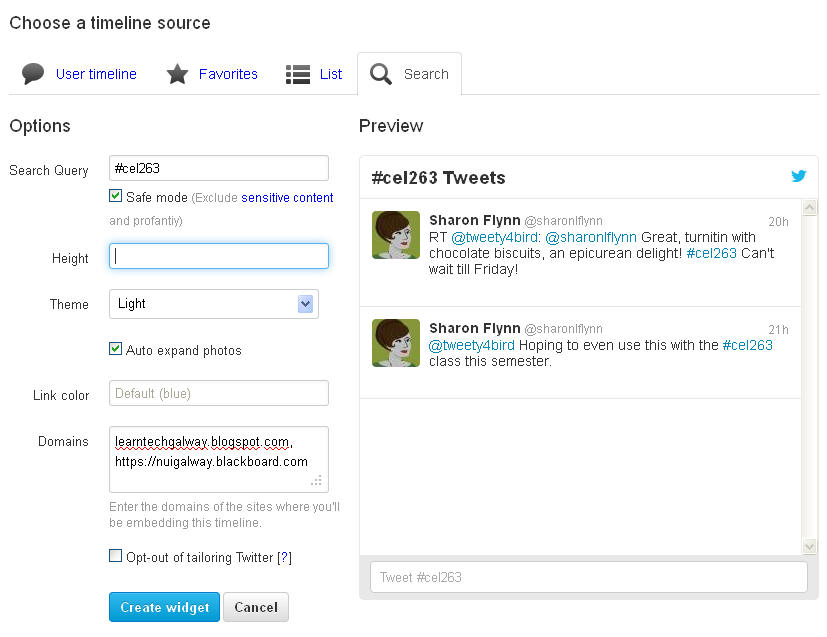Viewport: 827px width, 637px height.
Task: Click the Link color field
Action: click(218, 393)
